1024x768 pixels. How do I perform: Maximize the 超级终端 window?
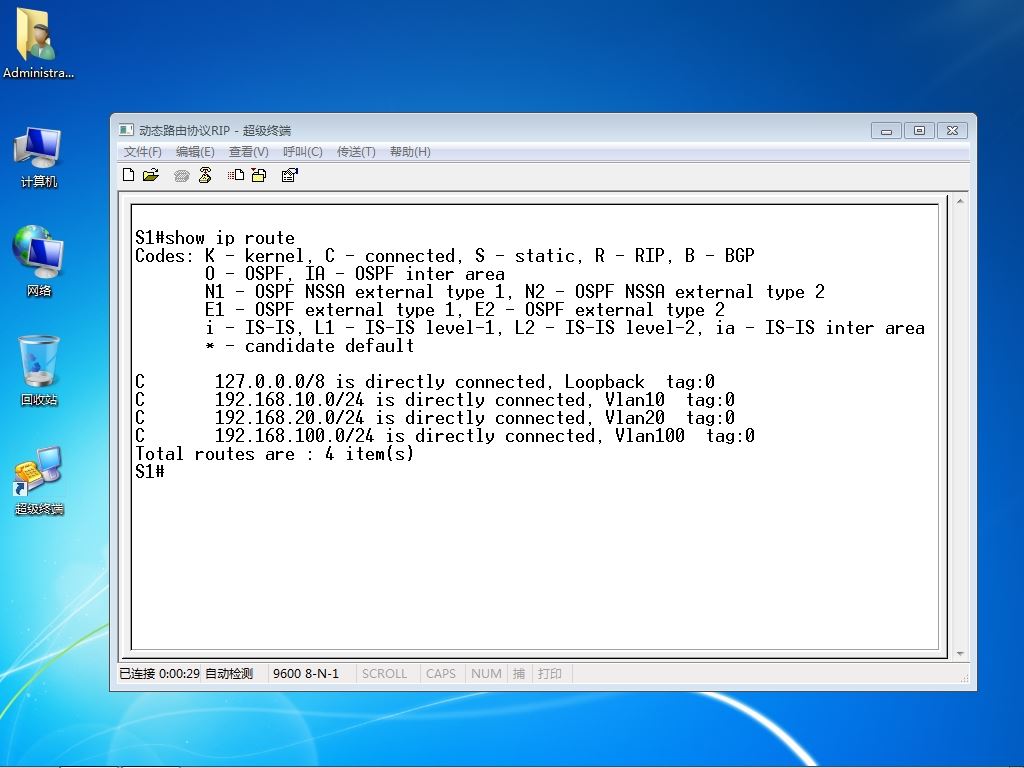click(x=919, y=131)
